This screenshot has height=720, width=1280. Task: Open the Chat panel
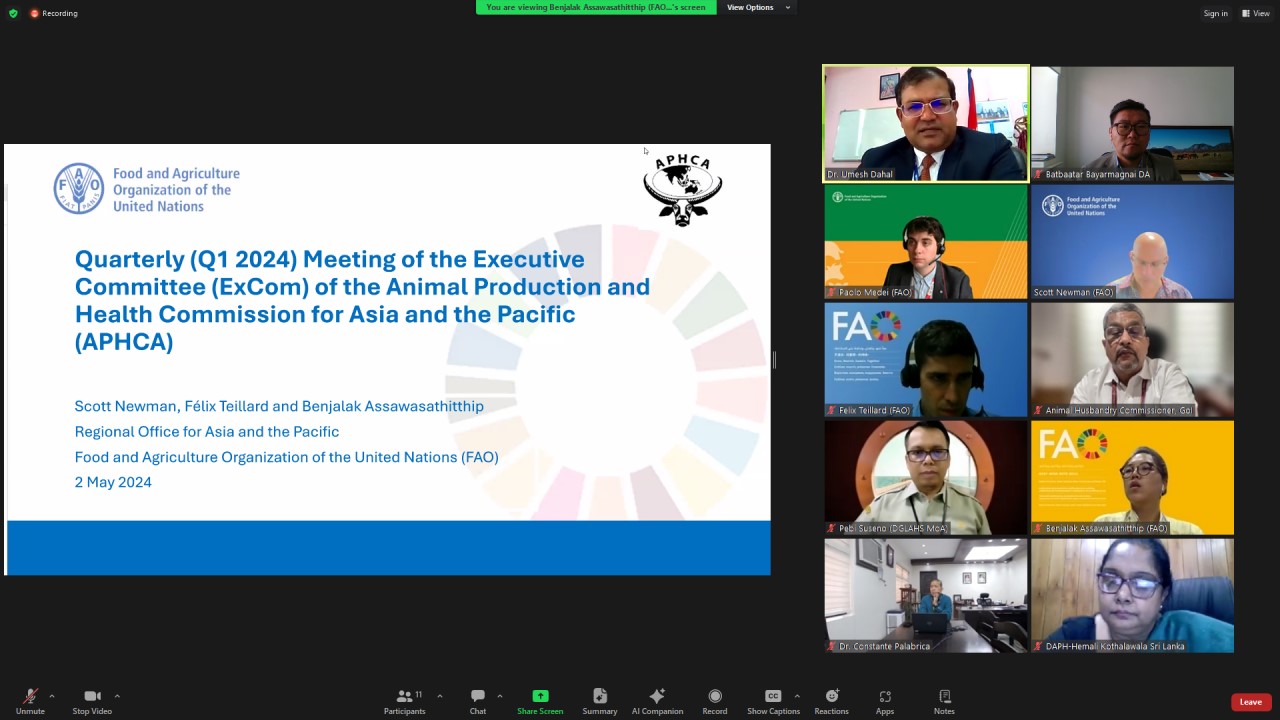coord(477,701)
